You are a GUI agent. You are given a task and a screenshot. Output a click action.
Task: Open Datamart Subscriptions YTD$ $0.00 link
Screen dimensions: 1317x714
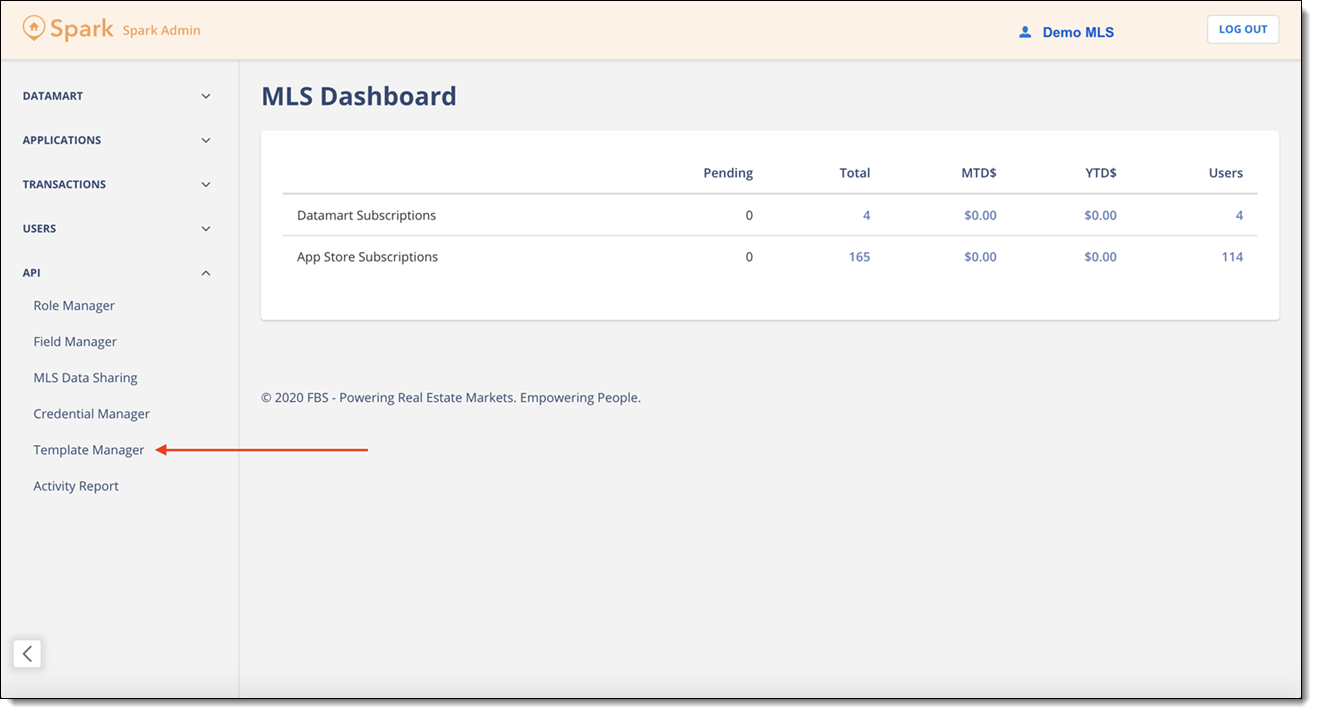[x=1100, y=216]
